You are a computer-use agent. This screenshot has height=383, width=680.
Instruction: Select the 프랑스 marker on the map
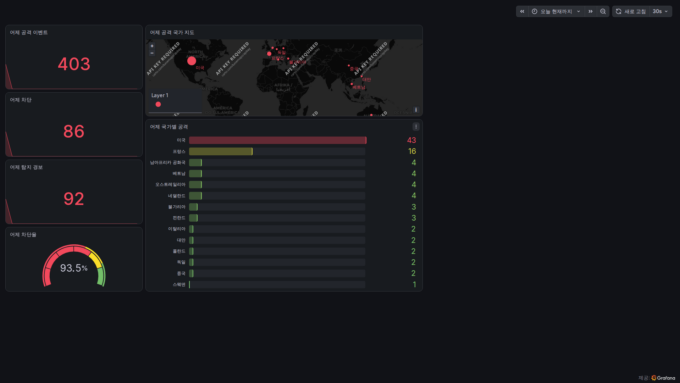tap(269, 54)
